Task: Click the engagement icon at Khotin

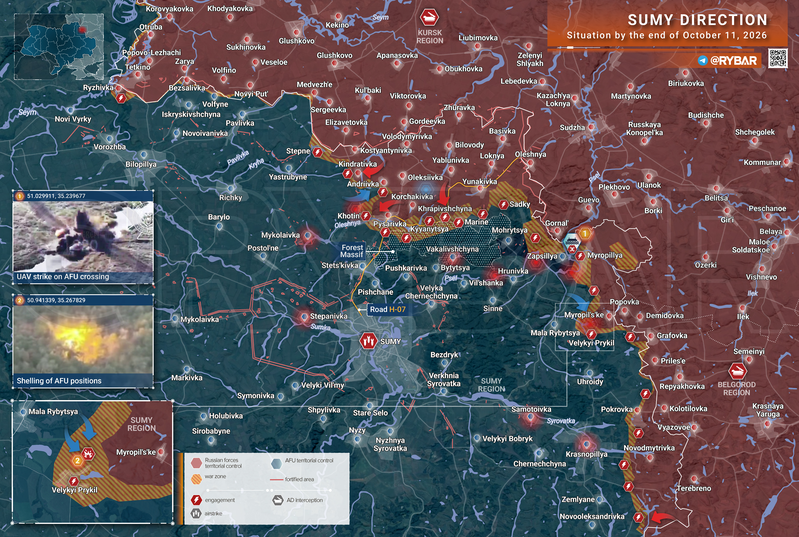Action: pos(366,216)
